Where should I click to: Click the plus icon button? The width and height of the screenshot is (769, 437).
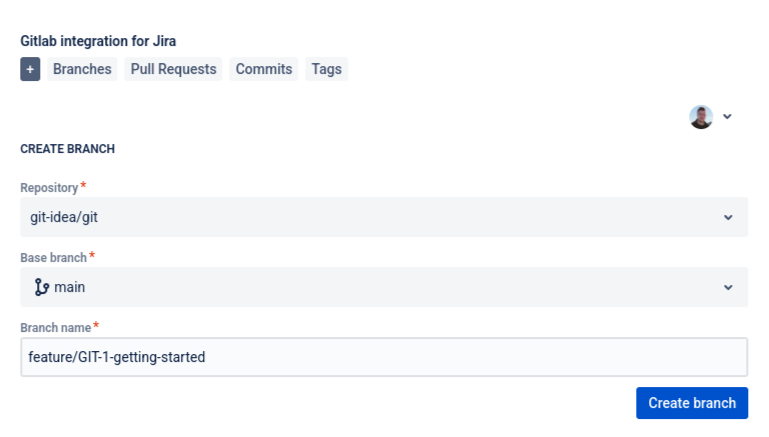[30, 69]
